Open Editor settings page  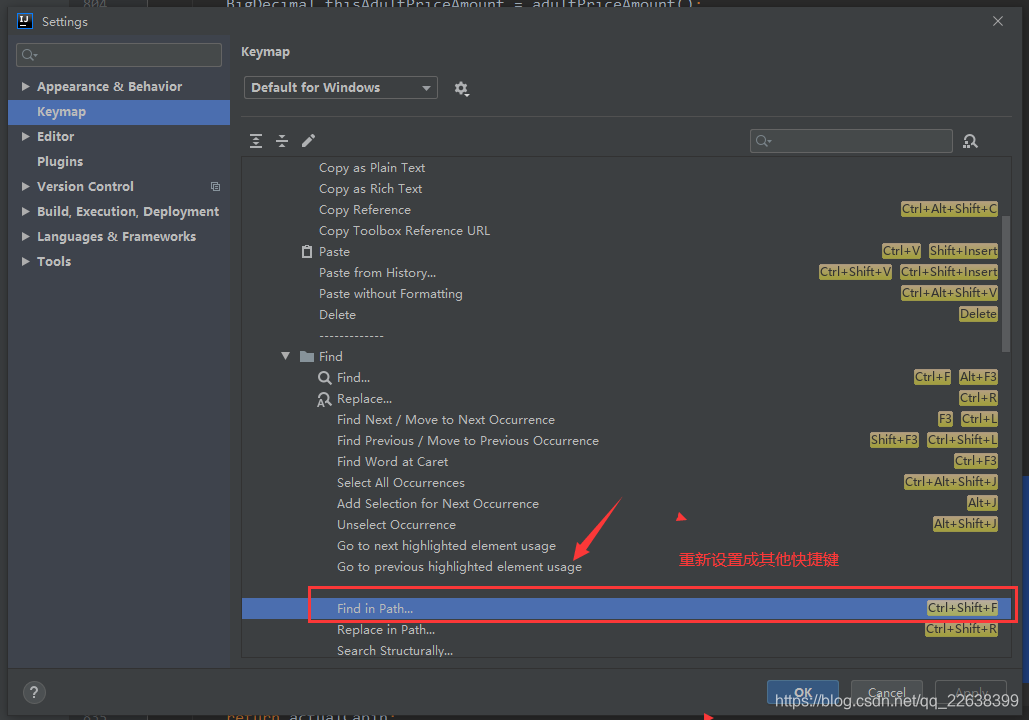pos(56,137)
